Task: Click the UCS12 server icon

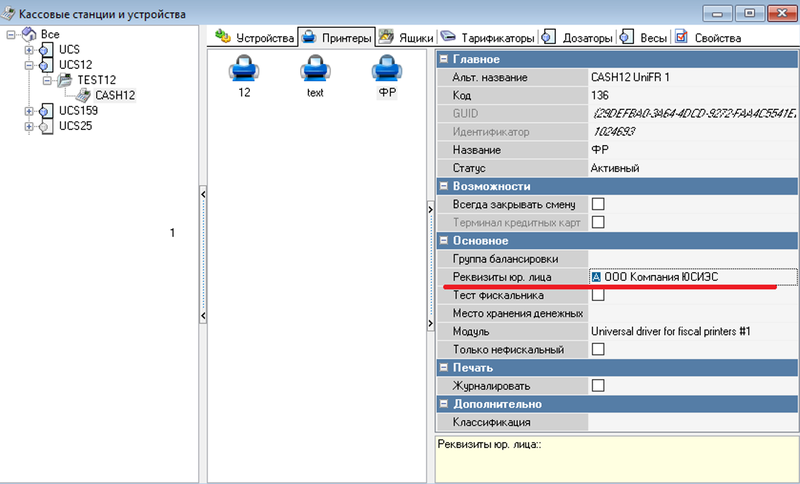Action: coord(46,65)
